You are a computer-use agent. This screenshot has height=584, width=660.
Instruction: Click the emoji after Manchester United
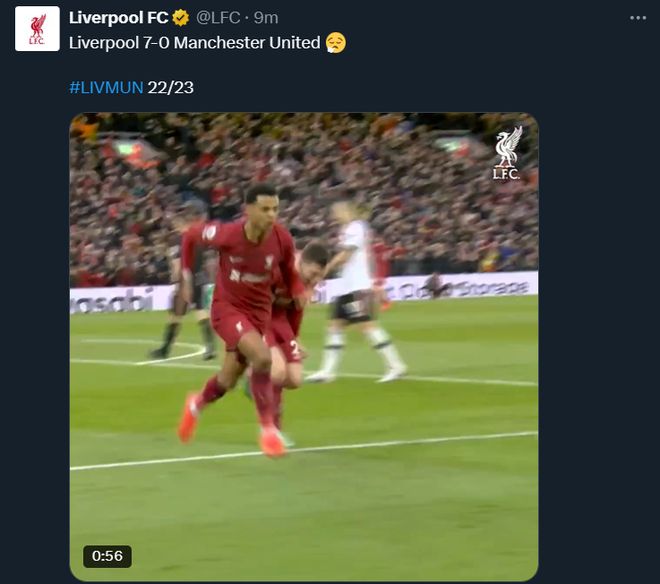[x=336, y=43]
